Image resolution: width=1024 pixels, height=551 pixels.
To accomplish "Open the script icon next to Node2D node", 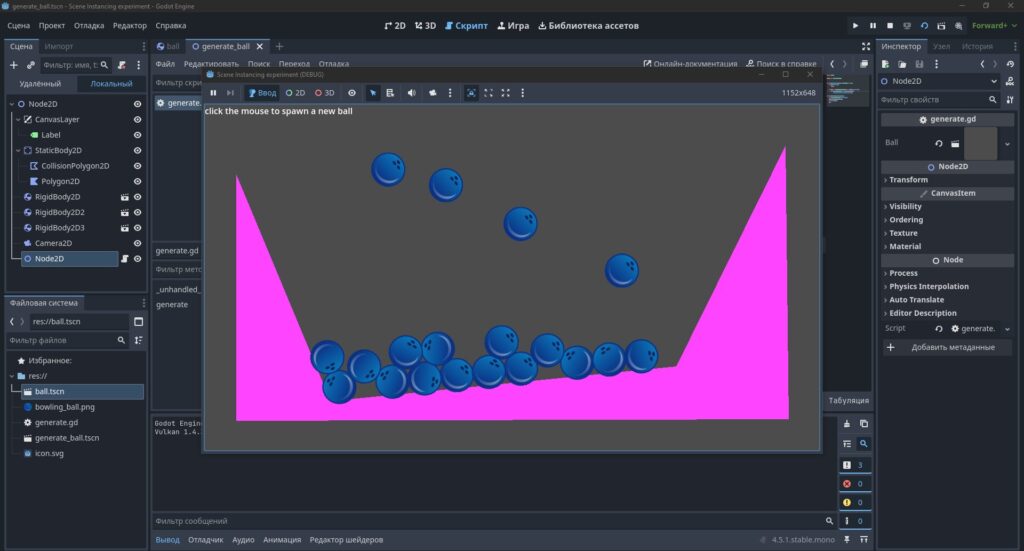I will point(124,259).
